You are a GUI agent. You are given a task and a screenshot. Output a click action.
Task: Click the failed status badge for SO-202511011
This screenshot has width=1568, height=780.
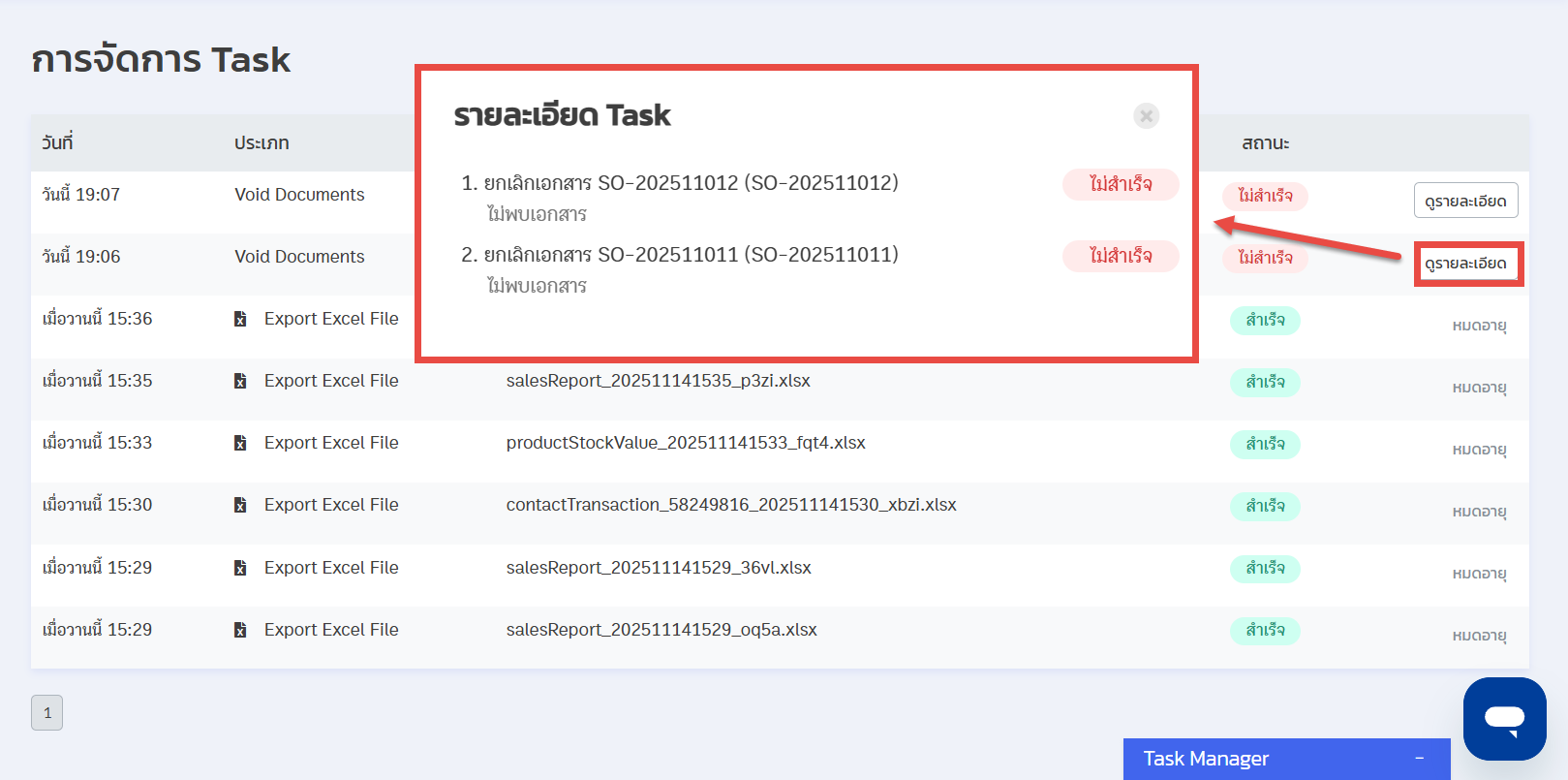click(x=1120, y=256)
